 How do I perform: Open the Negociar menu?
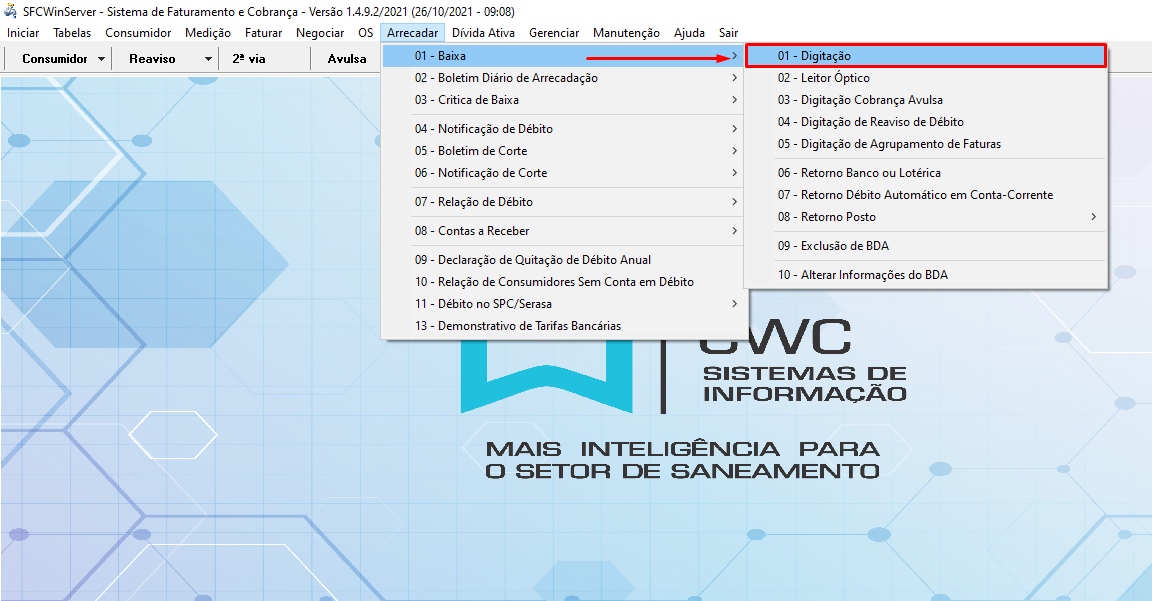point(319,32)
